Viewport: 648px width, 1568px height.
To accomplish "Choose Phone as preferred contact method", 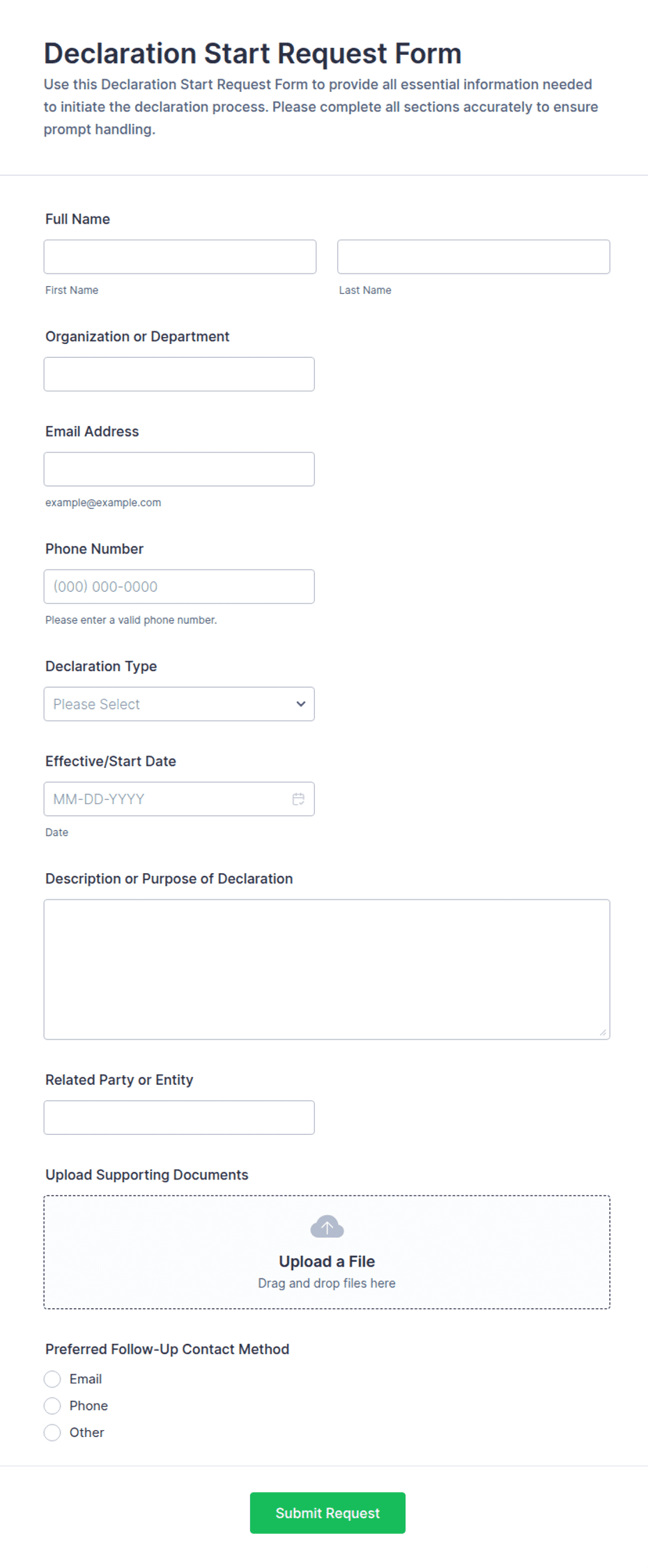I will coord(52,1406).
